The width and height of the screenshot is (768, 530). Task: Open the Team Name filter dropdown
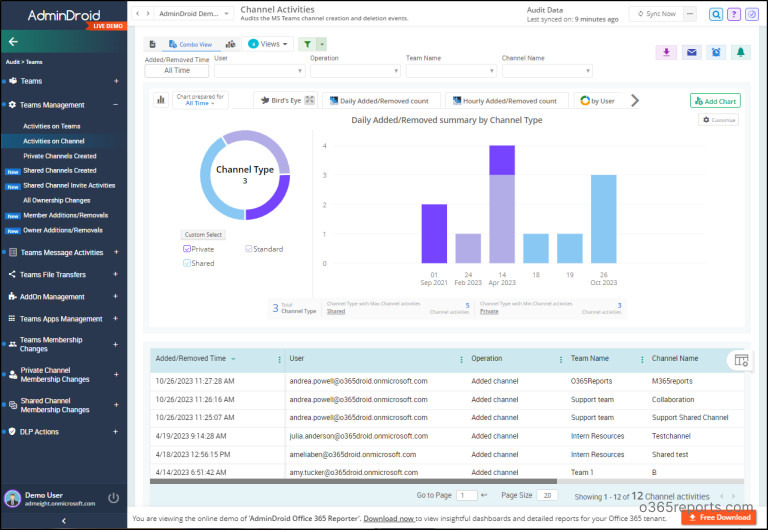pos(451,71)
